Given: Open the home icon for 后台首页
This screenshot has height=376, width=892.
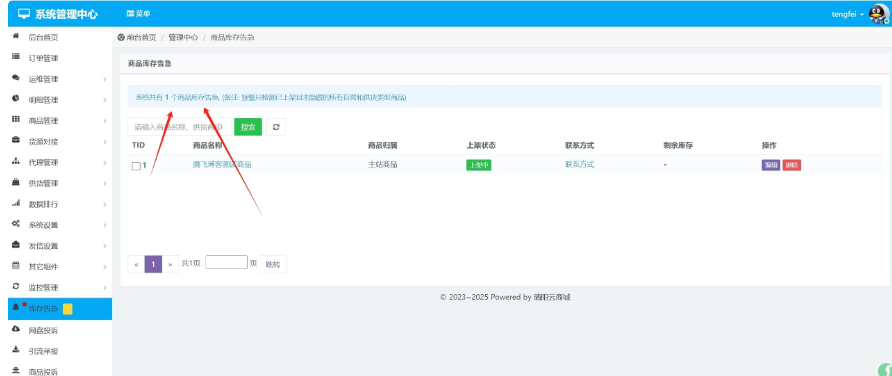Looking at the screenshot, I should (x=16, y=36).
